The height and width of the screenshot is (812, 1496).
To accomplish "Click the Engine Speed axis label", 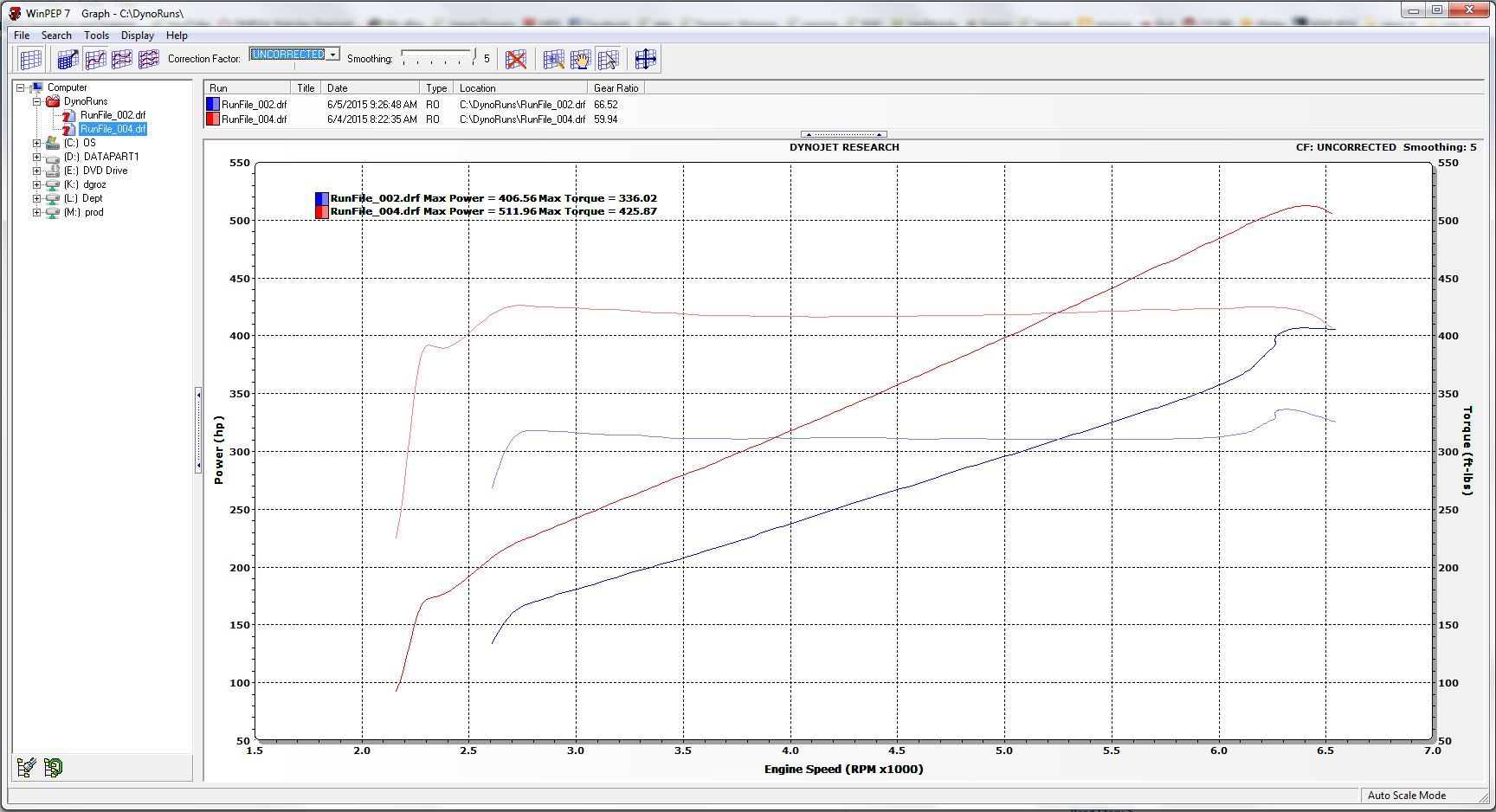I will (843, 769).
